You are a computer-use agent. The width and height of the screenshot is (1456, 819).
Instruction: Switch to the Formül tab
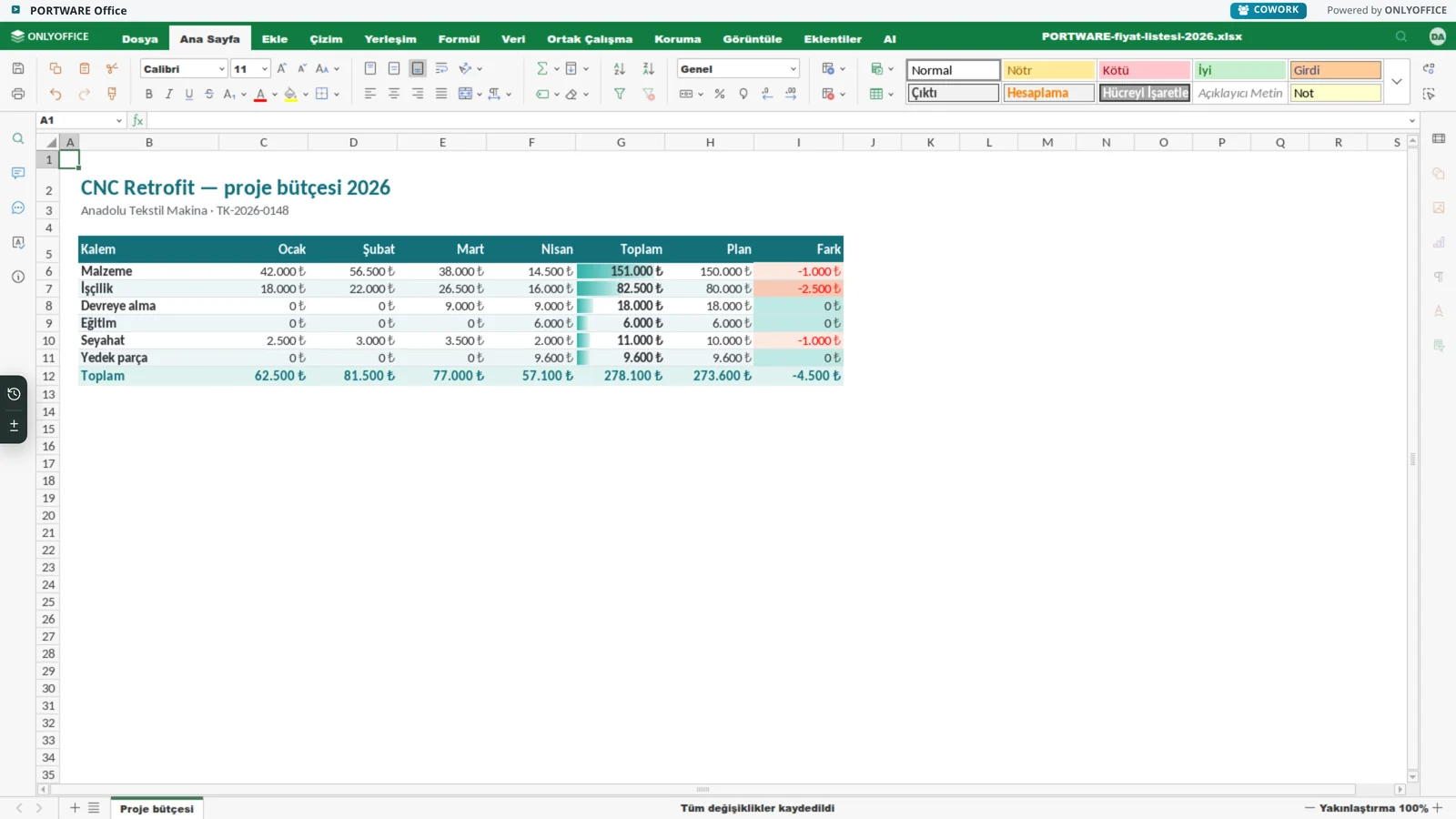tap(459, 39)
